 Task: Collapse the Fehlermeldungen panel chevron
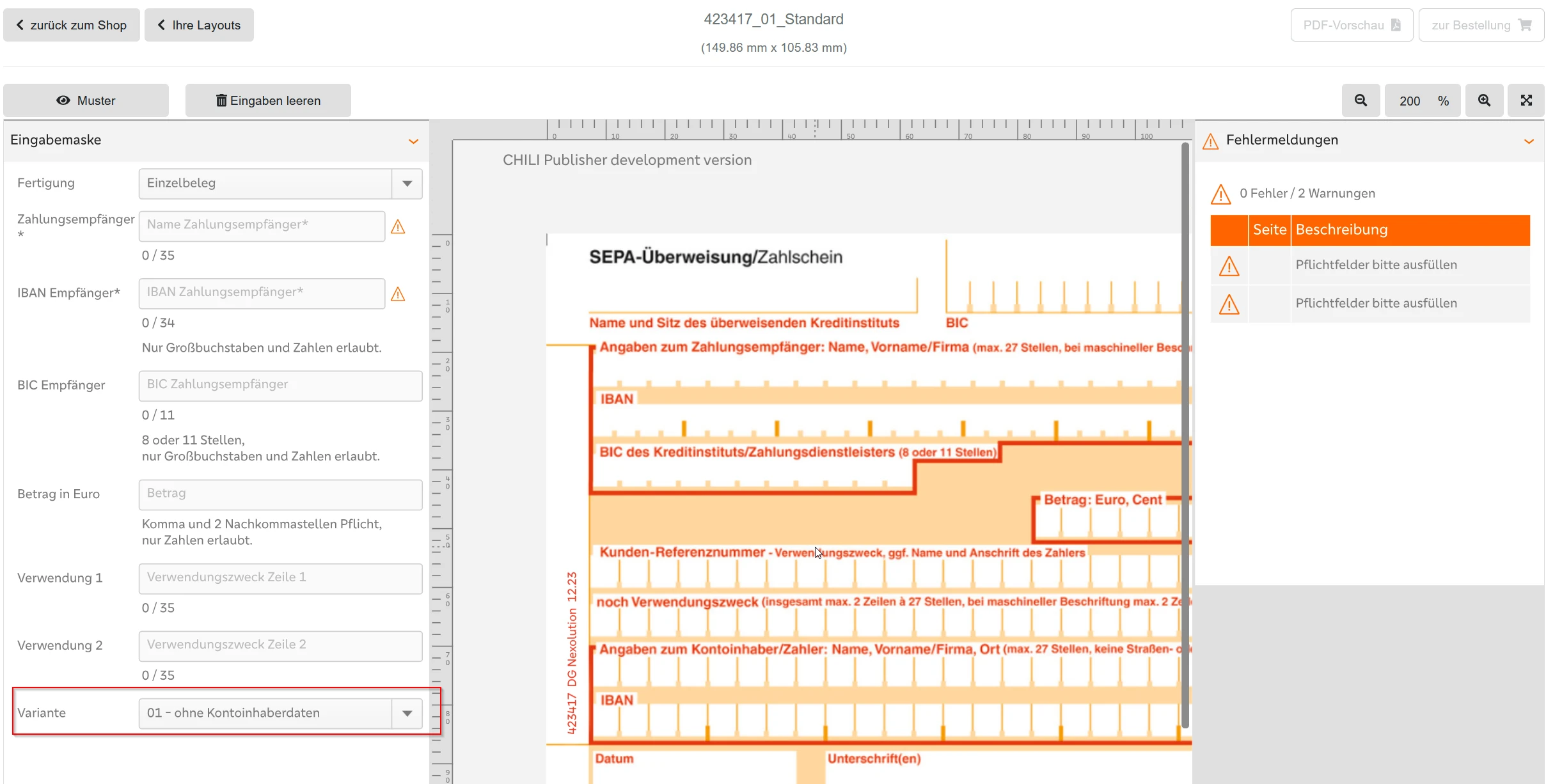[x=1529, y=141]
